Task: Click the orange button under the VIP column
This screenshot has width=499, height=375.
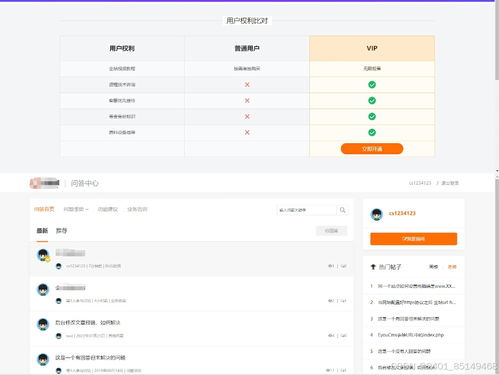Action: [372, 149]
